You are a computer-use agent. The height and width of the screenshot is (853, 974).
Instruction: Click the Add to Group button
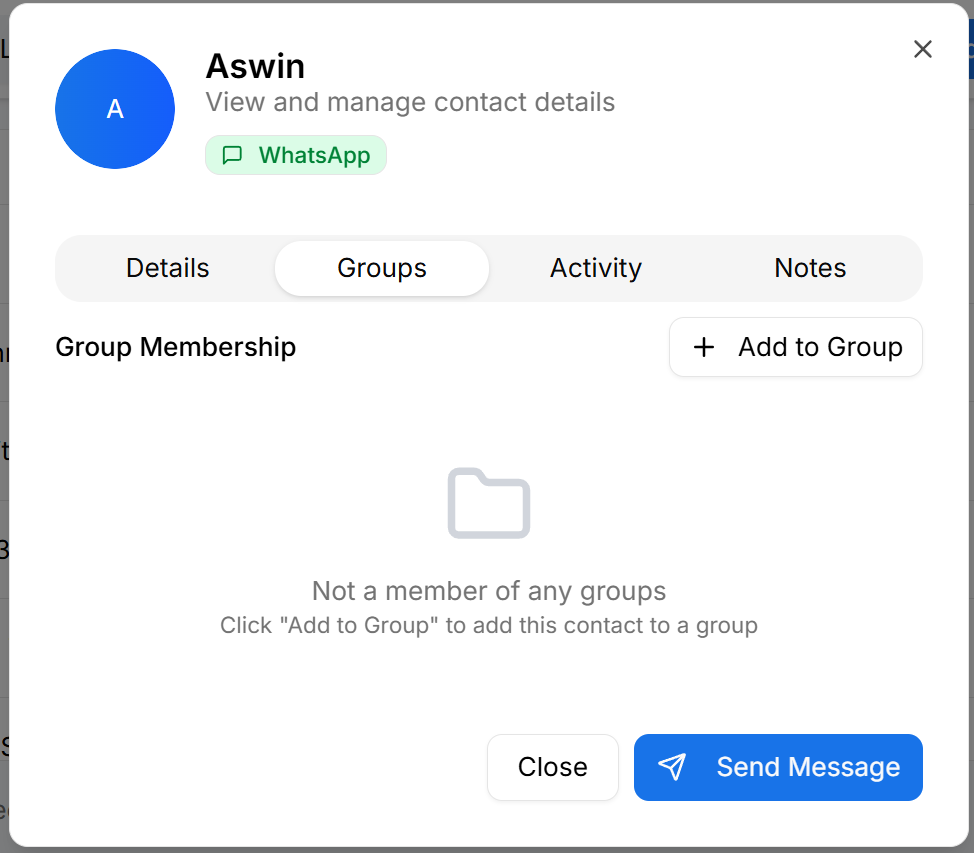click(x=796, y=347)
